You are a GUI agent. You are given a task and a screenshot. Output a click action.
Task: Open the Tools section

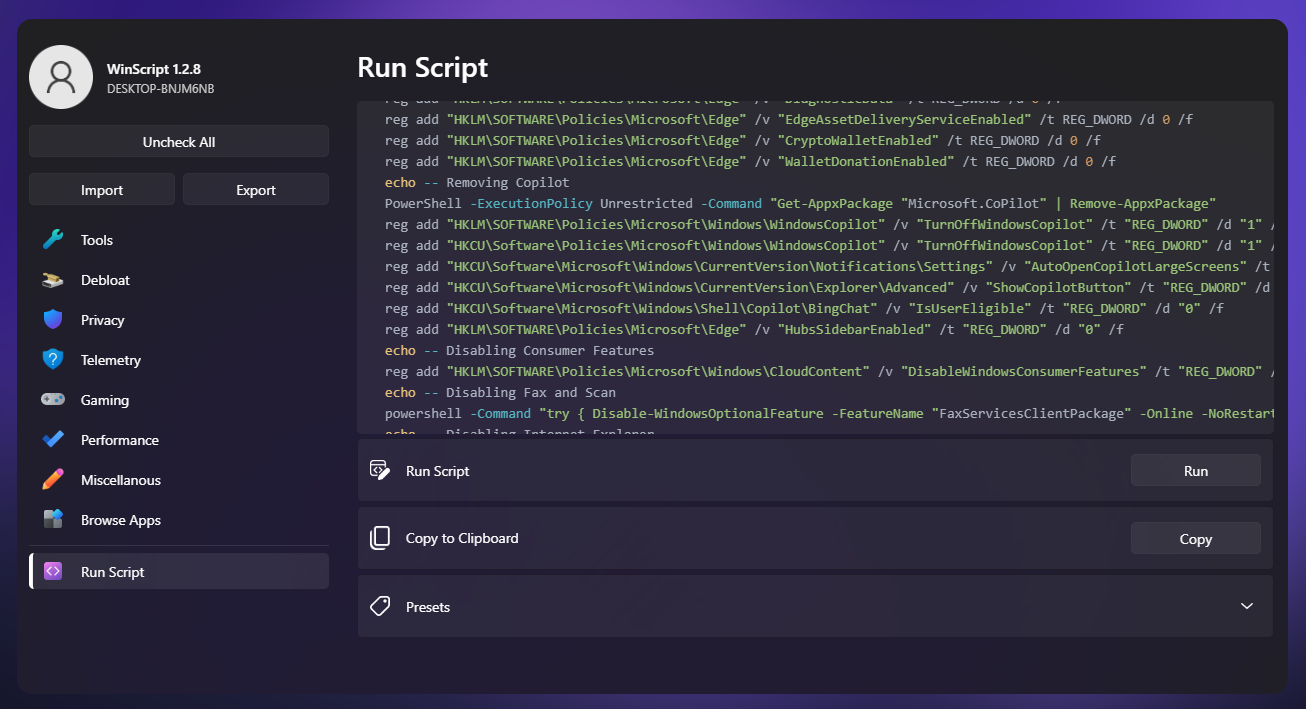179,240
